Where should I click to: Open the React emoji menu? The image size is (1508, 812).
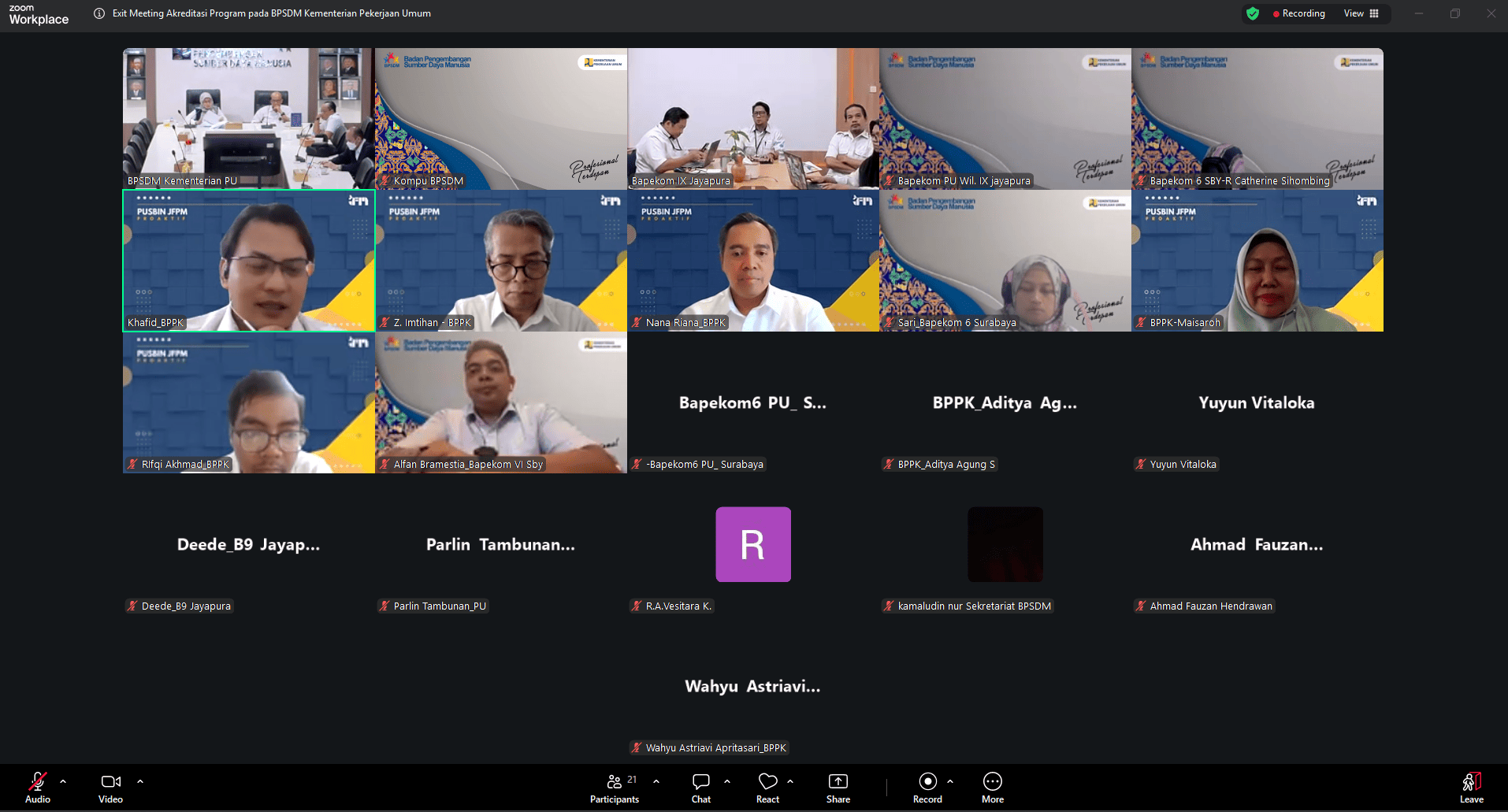[x=767, y=788]
